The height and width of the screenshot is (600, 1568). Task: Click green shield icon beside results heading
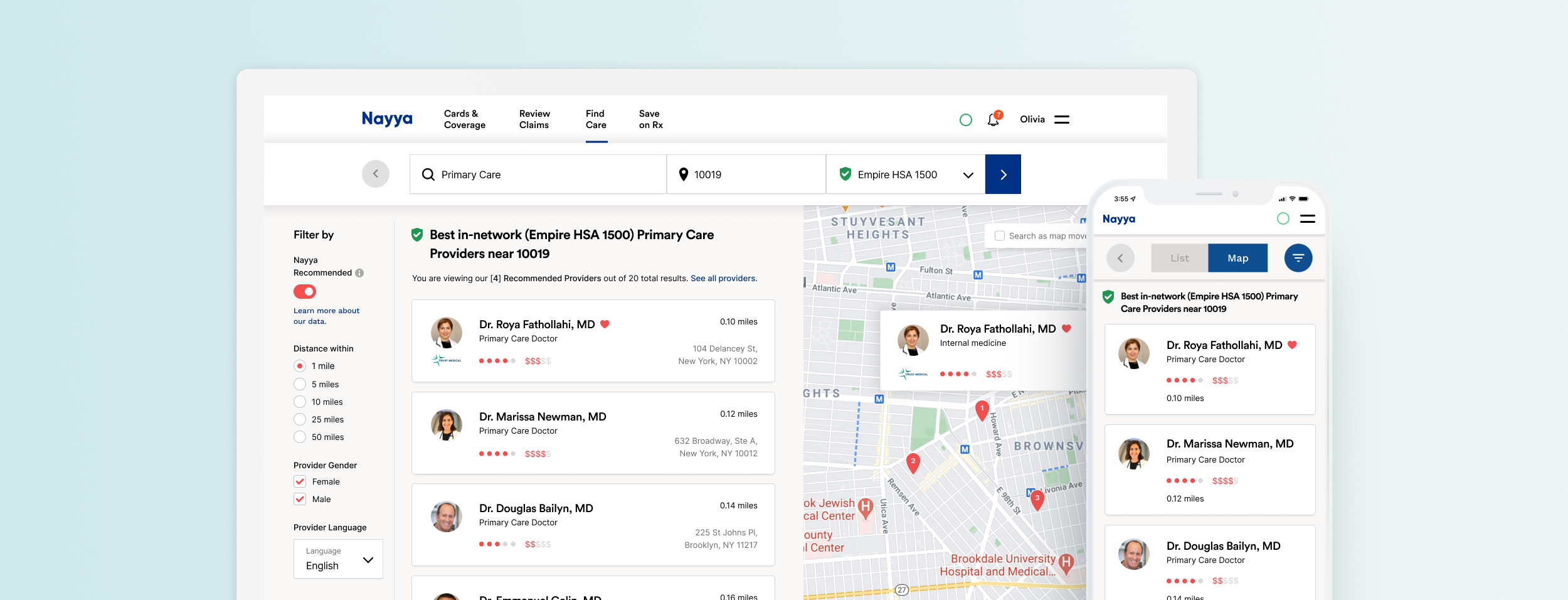417,235
